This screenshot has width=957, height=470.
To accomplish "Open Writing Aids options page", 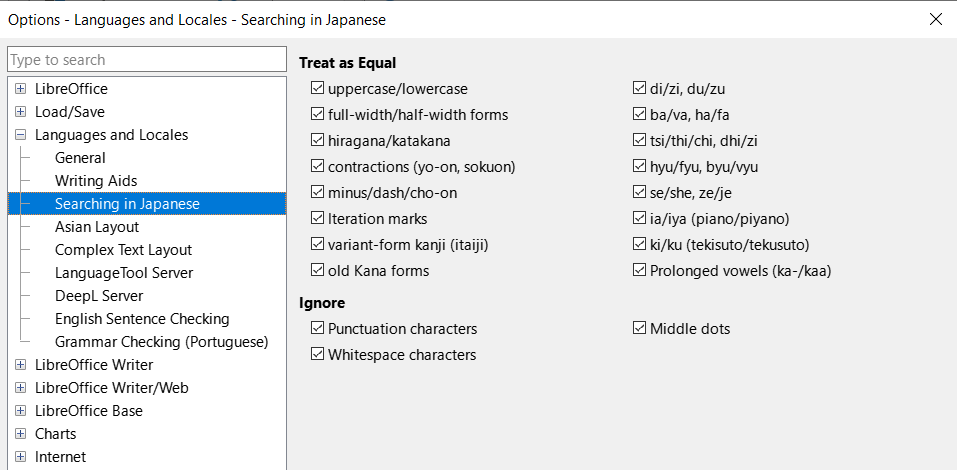I will coord(96,181).
